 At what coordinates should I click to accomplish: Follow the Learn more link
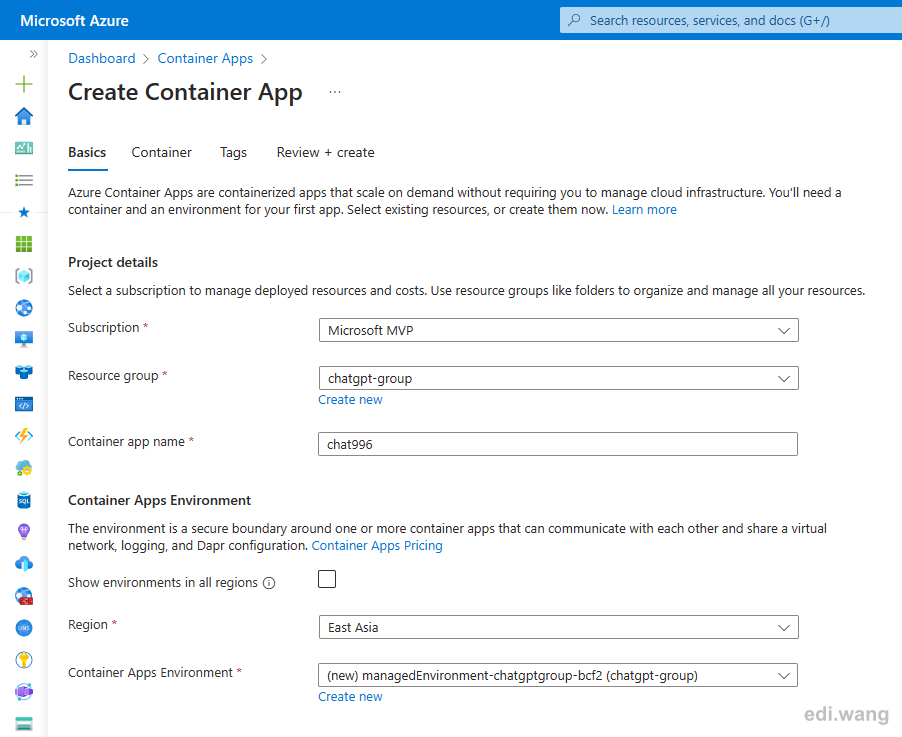point(644,210)
